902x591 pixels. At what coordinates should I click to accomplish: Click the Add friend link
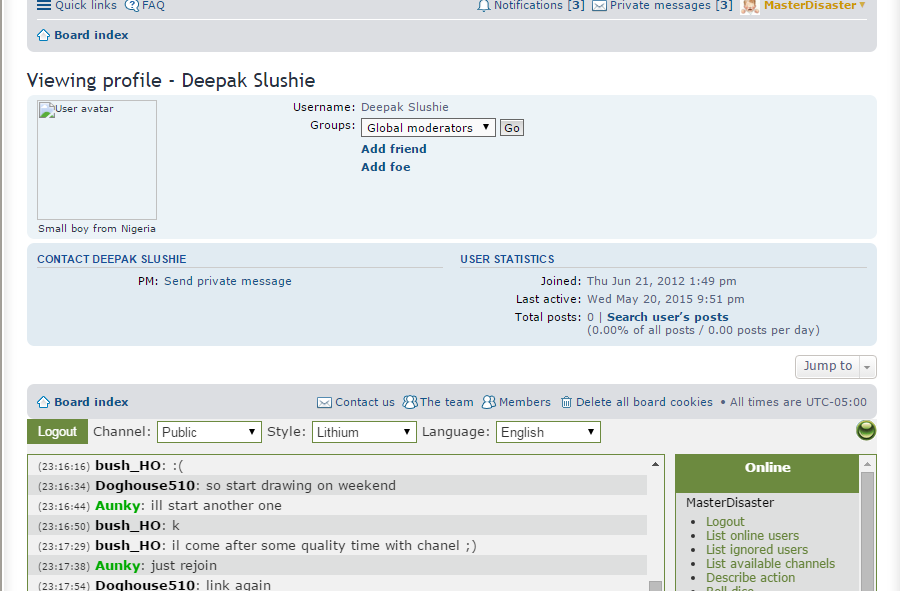(x=394, y=149)
